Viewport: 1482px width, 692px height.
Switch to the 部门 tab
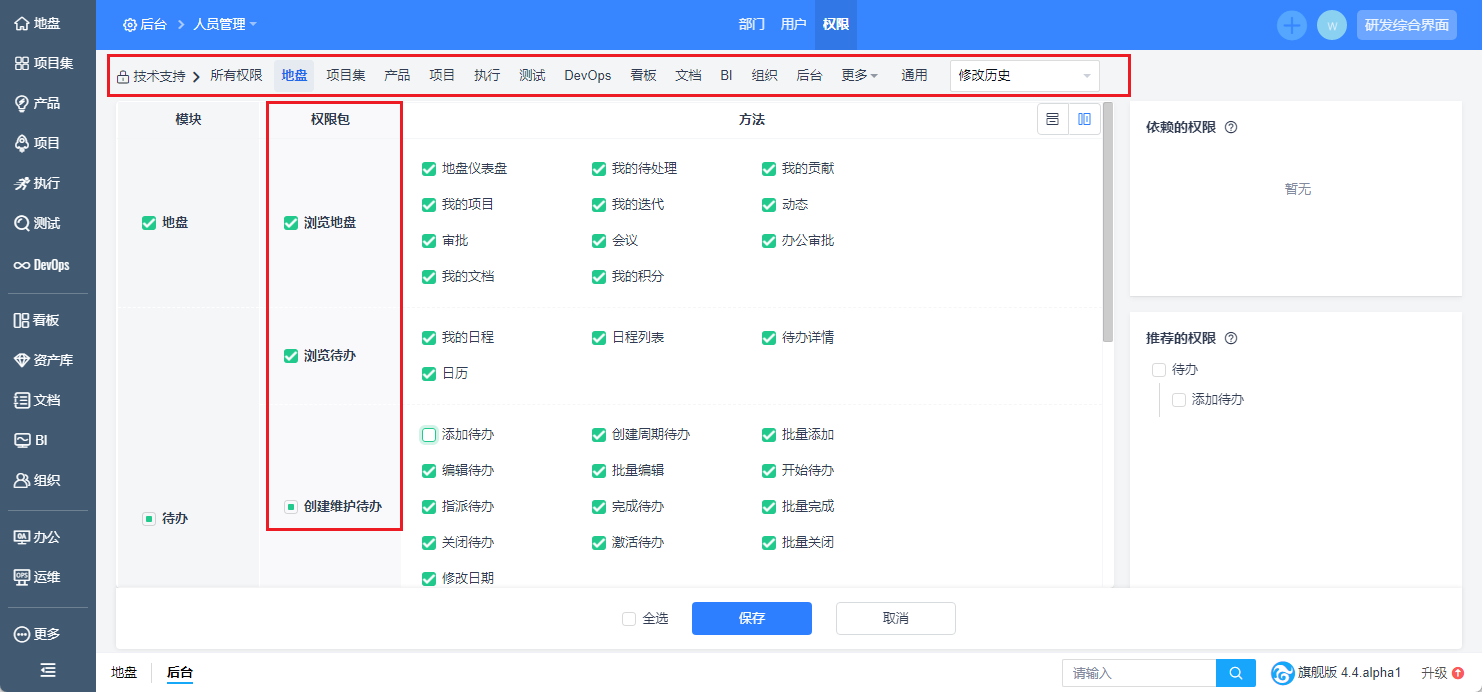[752, 24]
